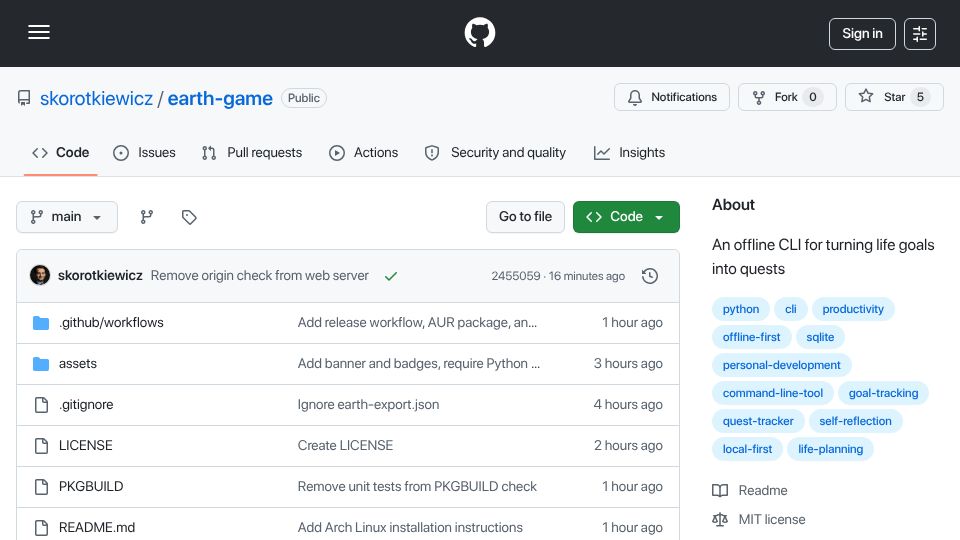960x540 pixels.
Task: Click skorotkiewicz author name in commit row
Action: tap(100, 276)
